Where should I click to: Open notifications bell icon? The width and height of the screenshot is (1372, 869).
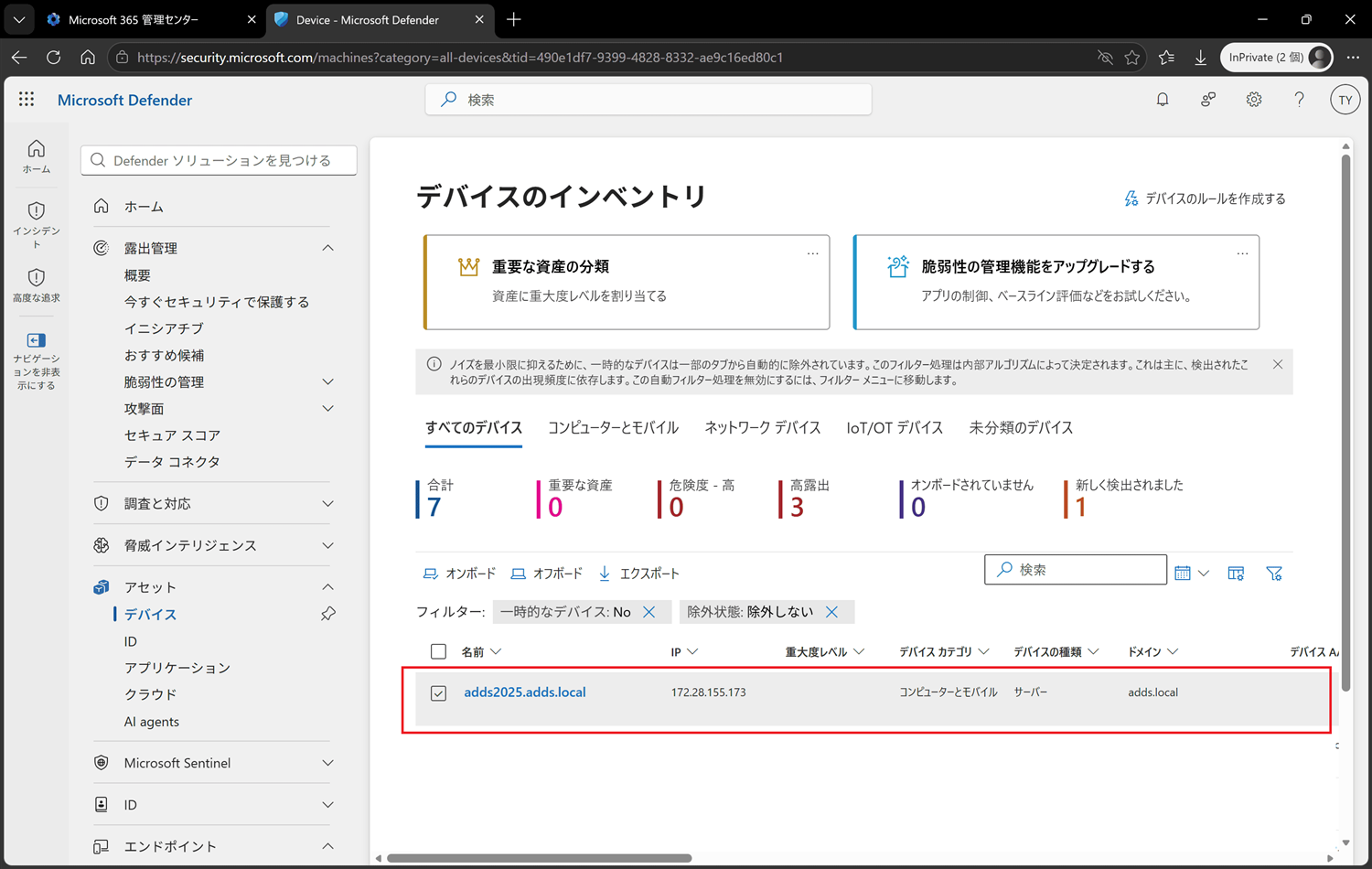[1163, 100]
